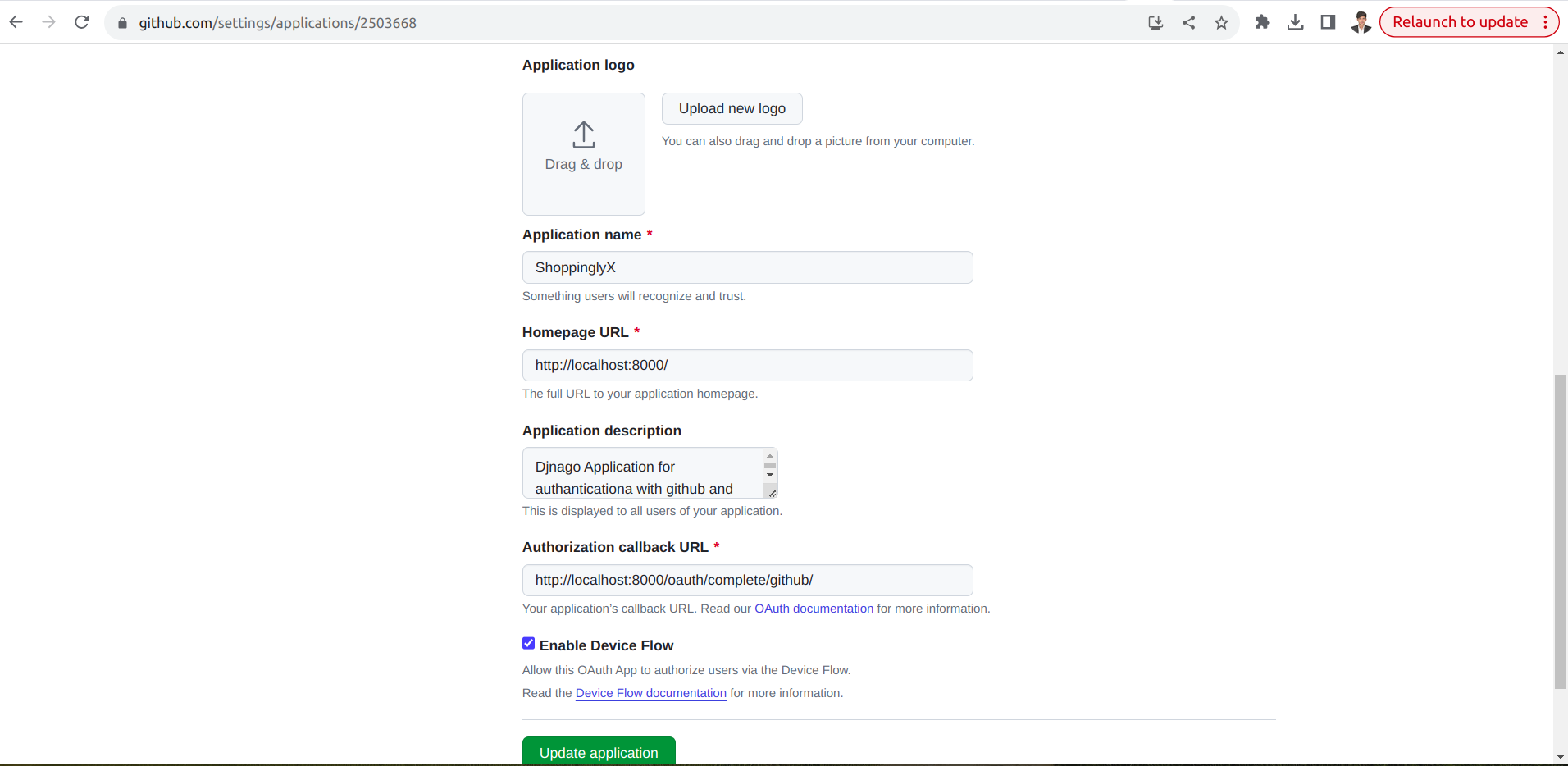Bookmark the page with the star icon
1568x766 pixels.
[x=1220, y=22]
